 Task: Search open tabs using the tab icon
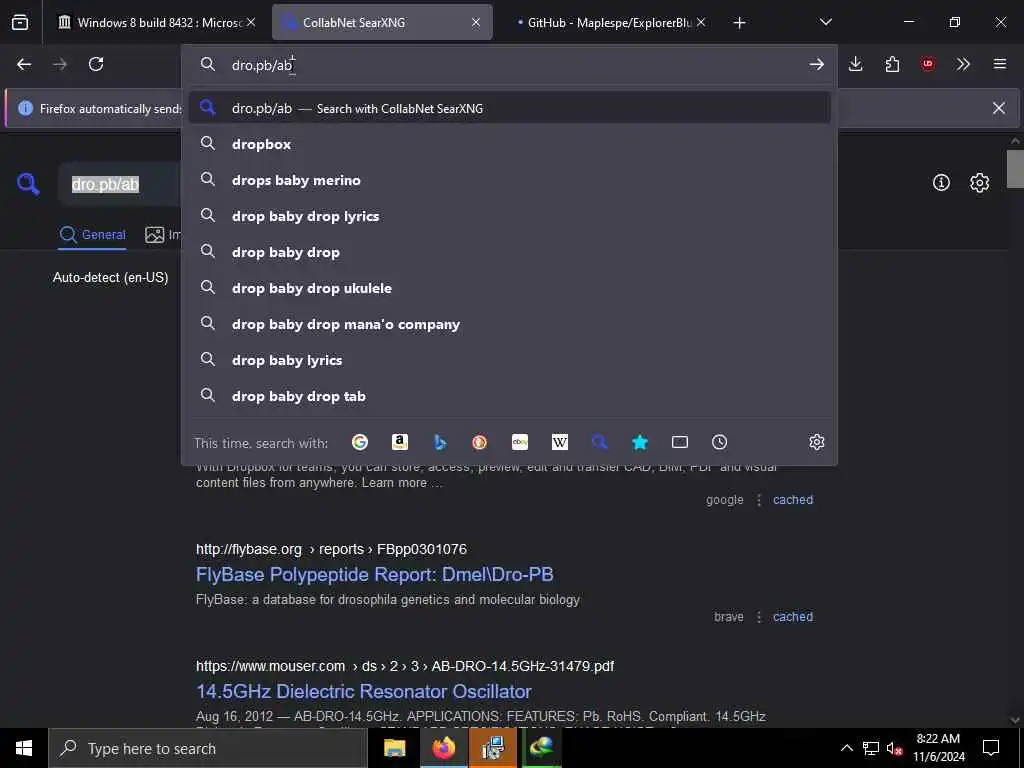[680, 442]
